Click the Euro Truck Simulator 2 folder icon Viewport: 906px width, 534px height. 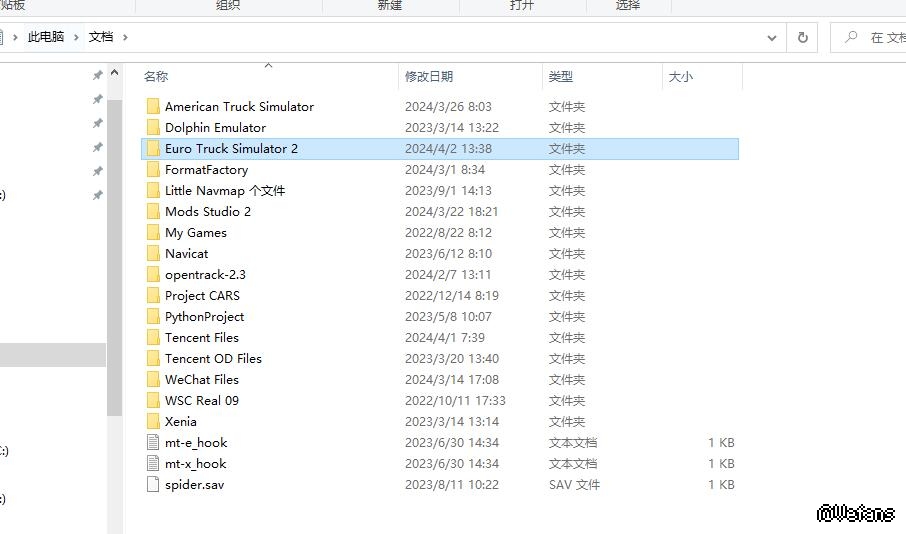[153, 149]
